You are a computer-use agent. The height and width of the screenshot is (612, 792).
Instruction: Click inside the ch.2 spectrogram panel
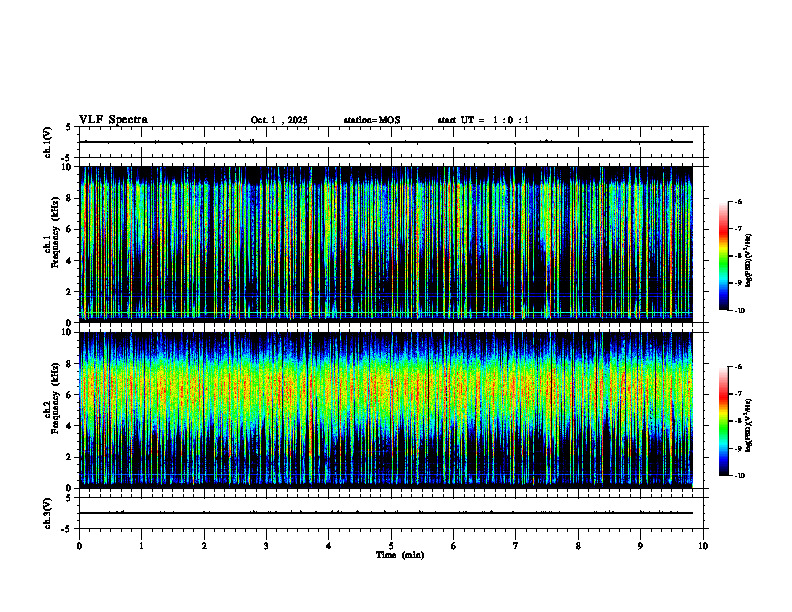[x=386, y=410]
